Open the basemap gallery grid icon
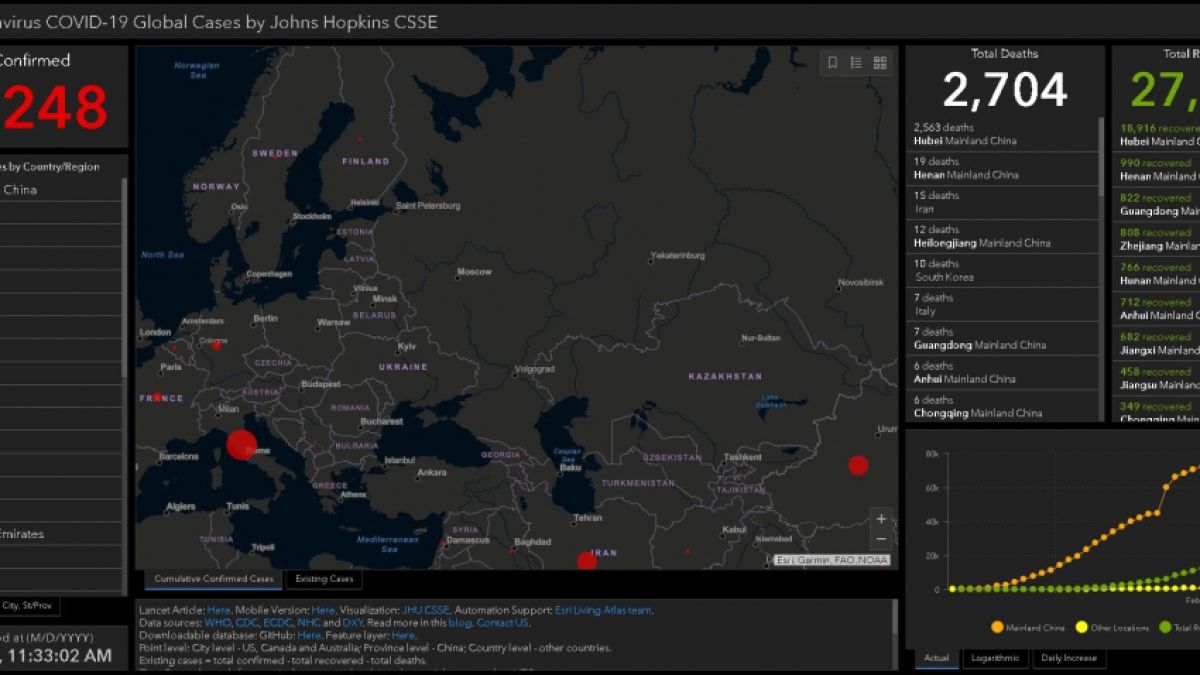 pyautogui.click(x=880, y=63)
